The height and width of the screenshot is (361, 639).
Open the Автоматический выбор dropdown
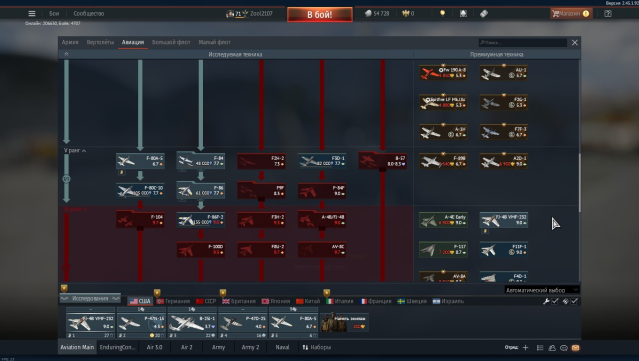coord(542,290)
